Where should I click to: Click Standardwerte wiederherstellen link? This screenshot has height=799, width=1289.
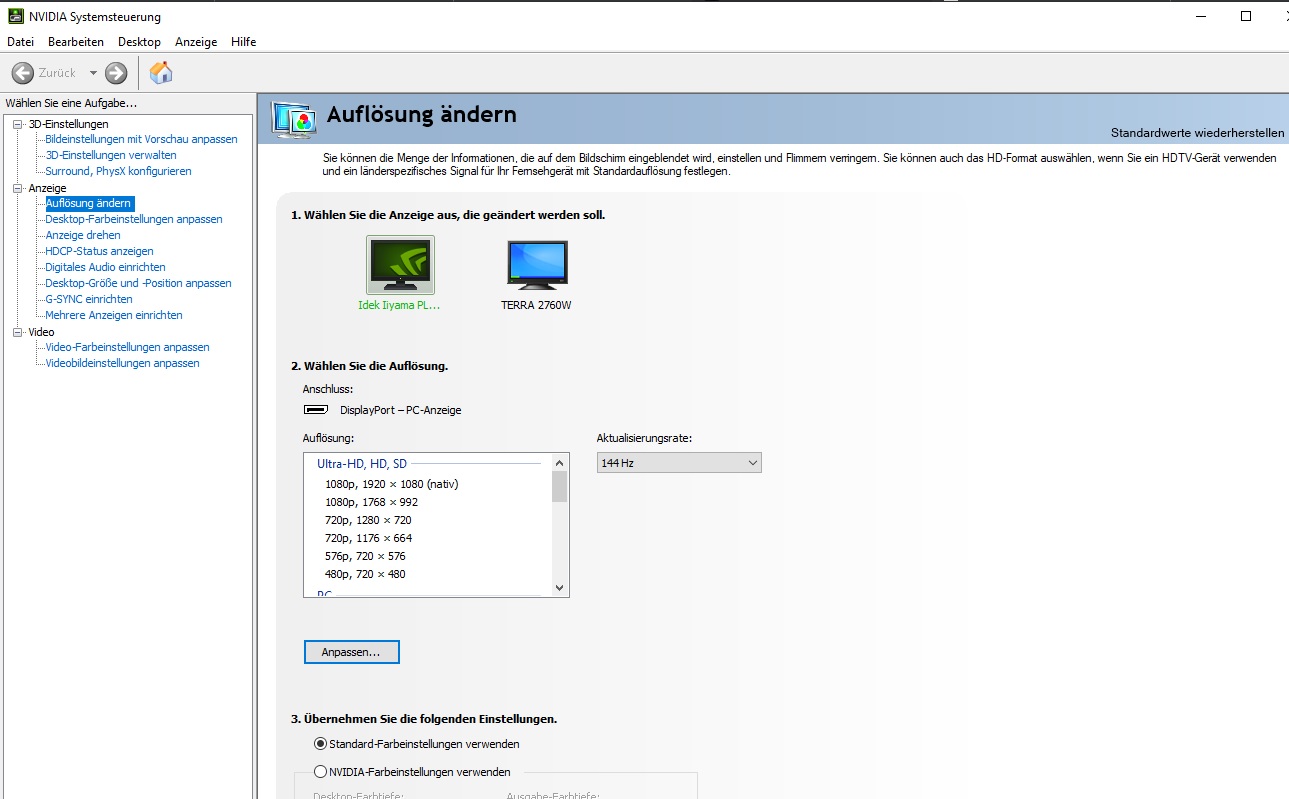[x=1197, y=133]
